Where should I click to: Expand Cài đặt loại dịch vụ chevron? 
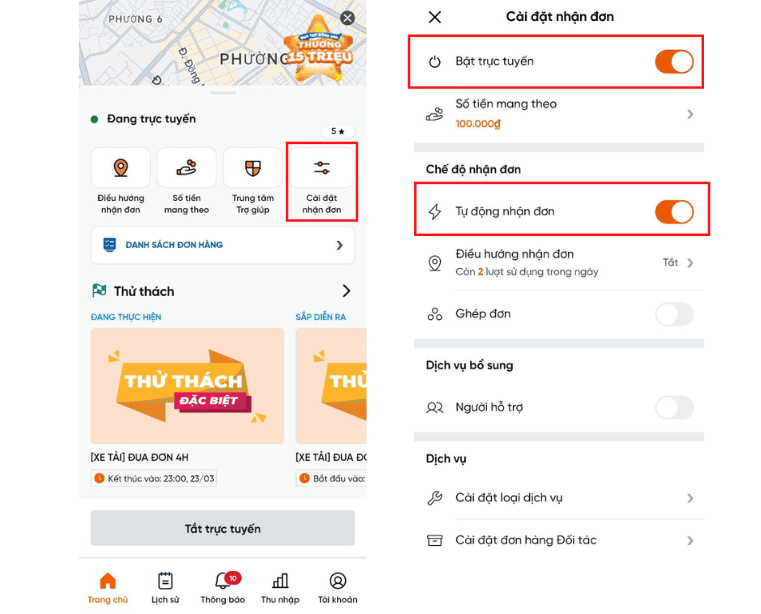click(x=690, y=498)
